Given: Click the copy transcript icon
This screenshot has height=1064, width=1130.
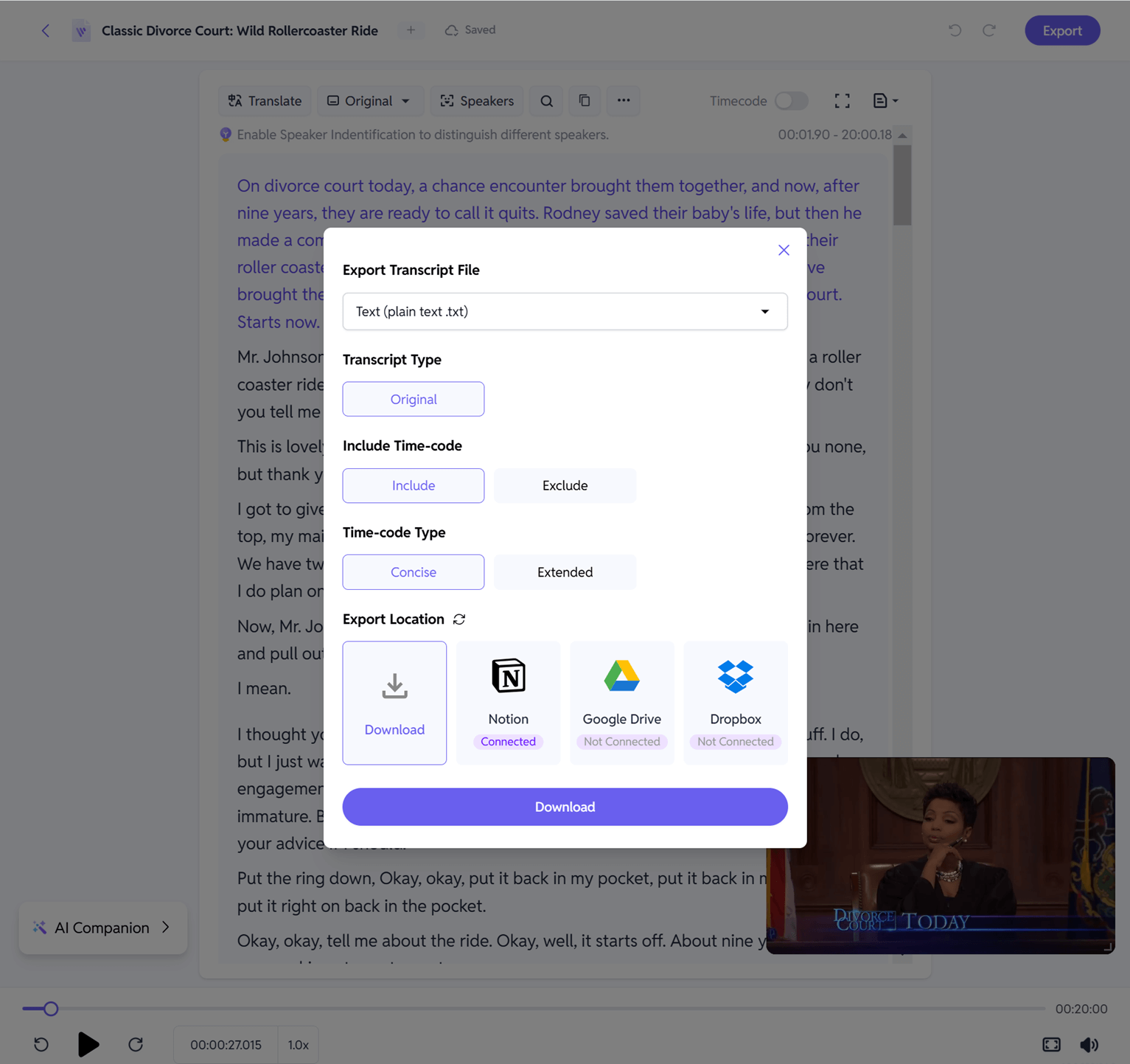Looking at the screenshot, I should [585, 101].
